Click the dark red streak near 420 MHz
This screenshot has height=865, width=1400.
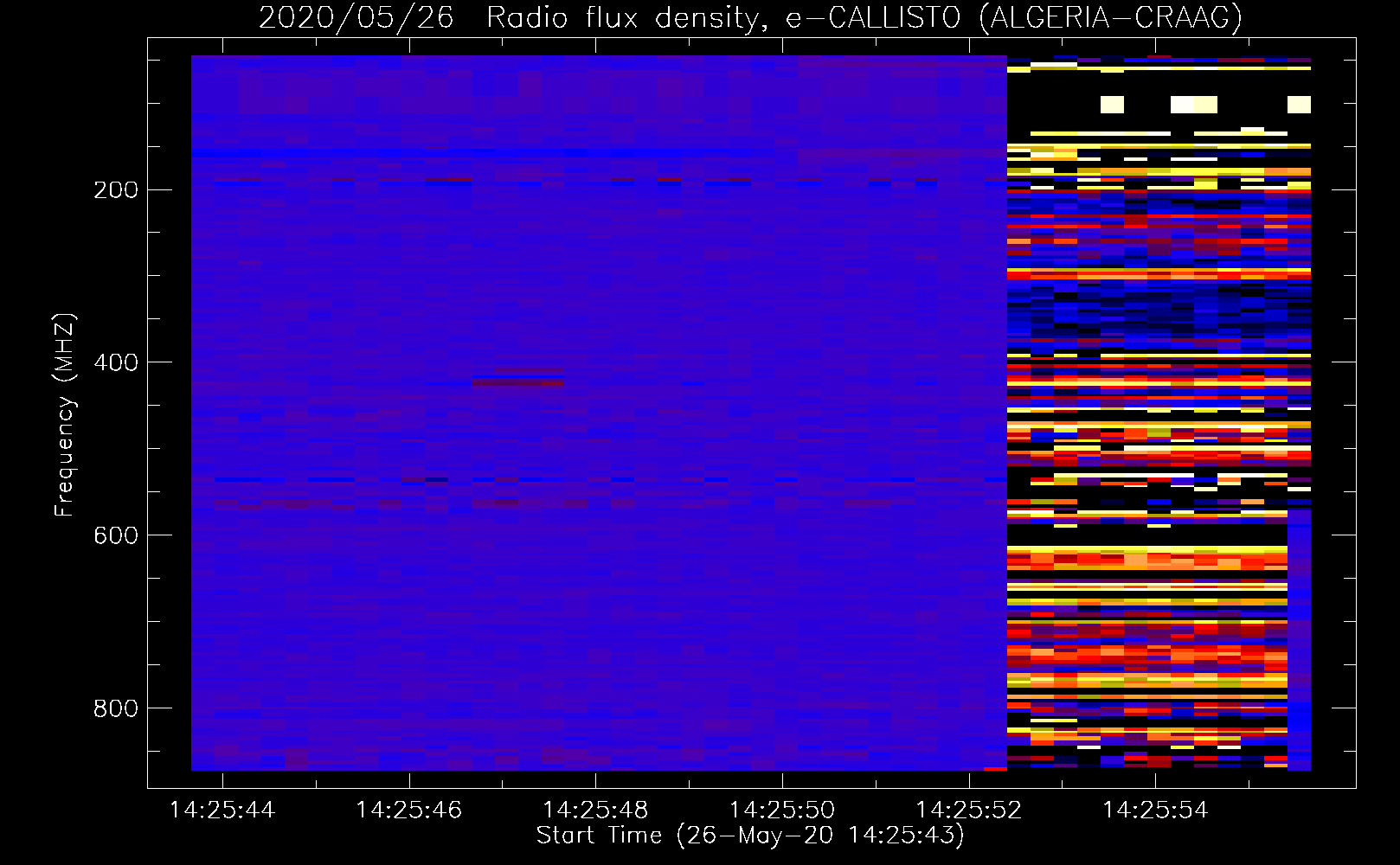518,381
